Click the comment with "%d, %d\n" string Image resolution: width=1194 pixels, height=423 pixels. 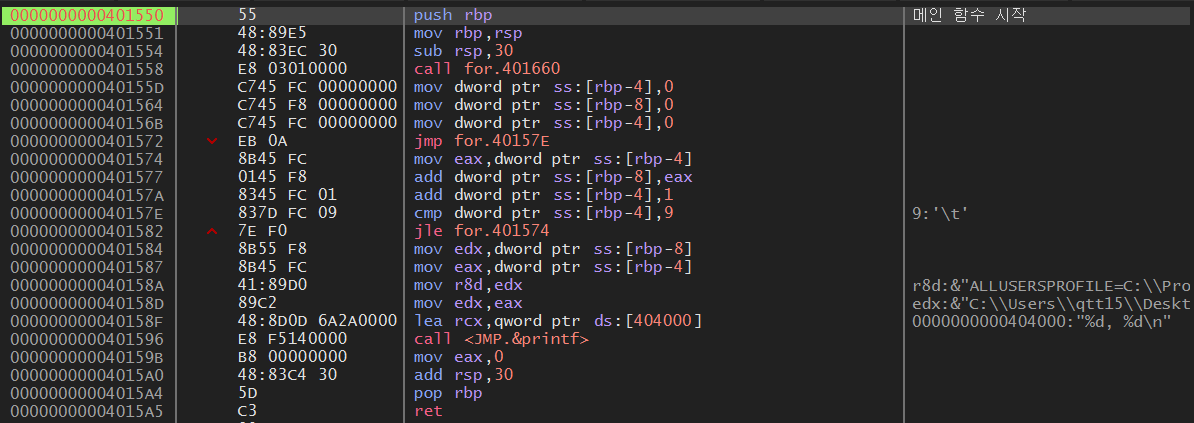(1041, 321)
